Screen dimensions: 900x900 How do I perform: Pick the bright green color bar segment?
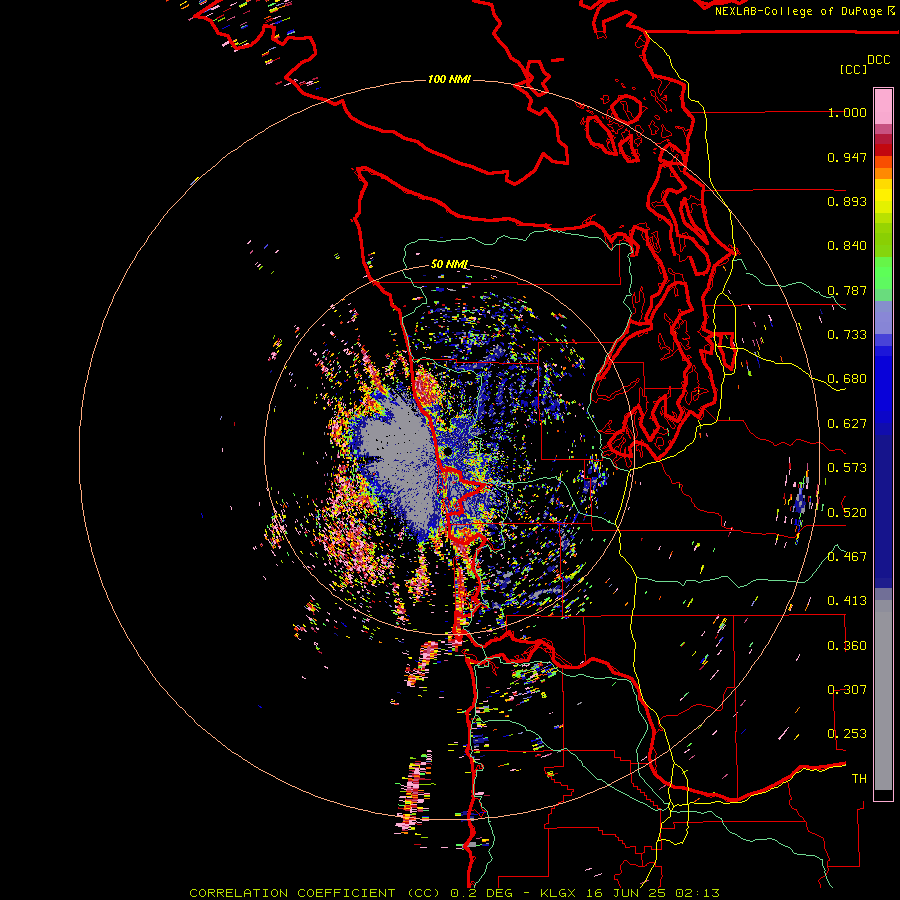pos(883,273)
